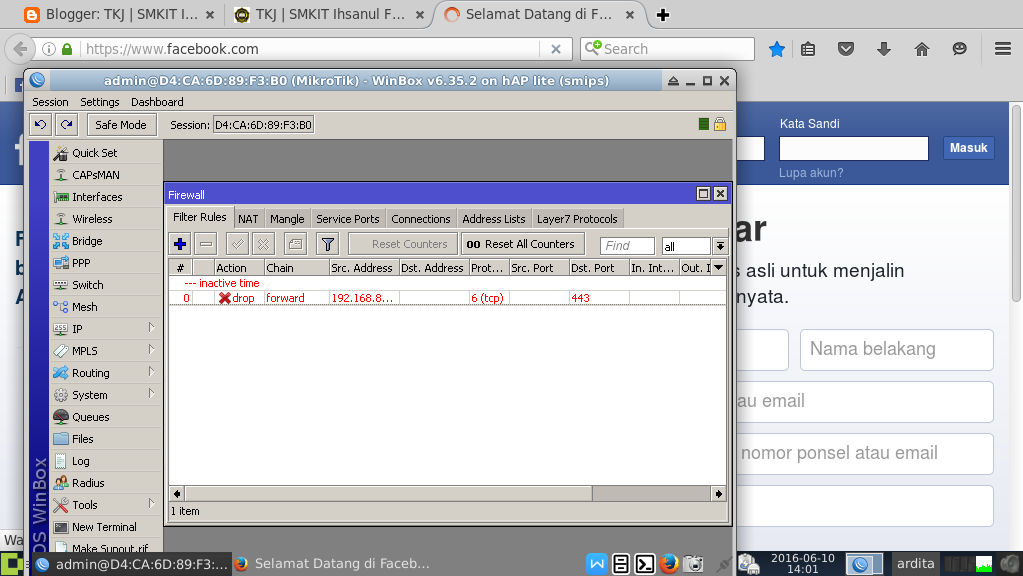Click the WinBox Redo arrow
The width and height of the screenshot is (1023, 576).
(67, 125)
